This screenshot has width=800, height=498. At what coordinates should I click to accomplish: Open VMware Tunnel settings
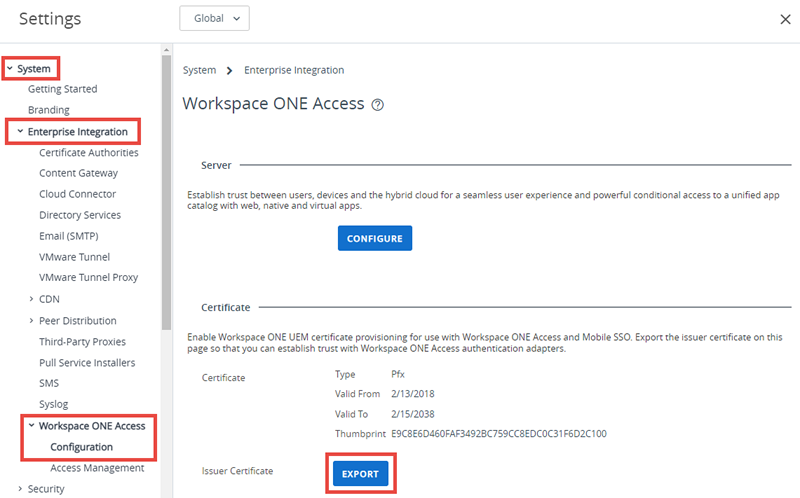74,257
